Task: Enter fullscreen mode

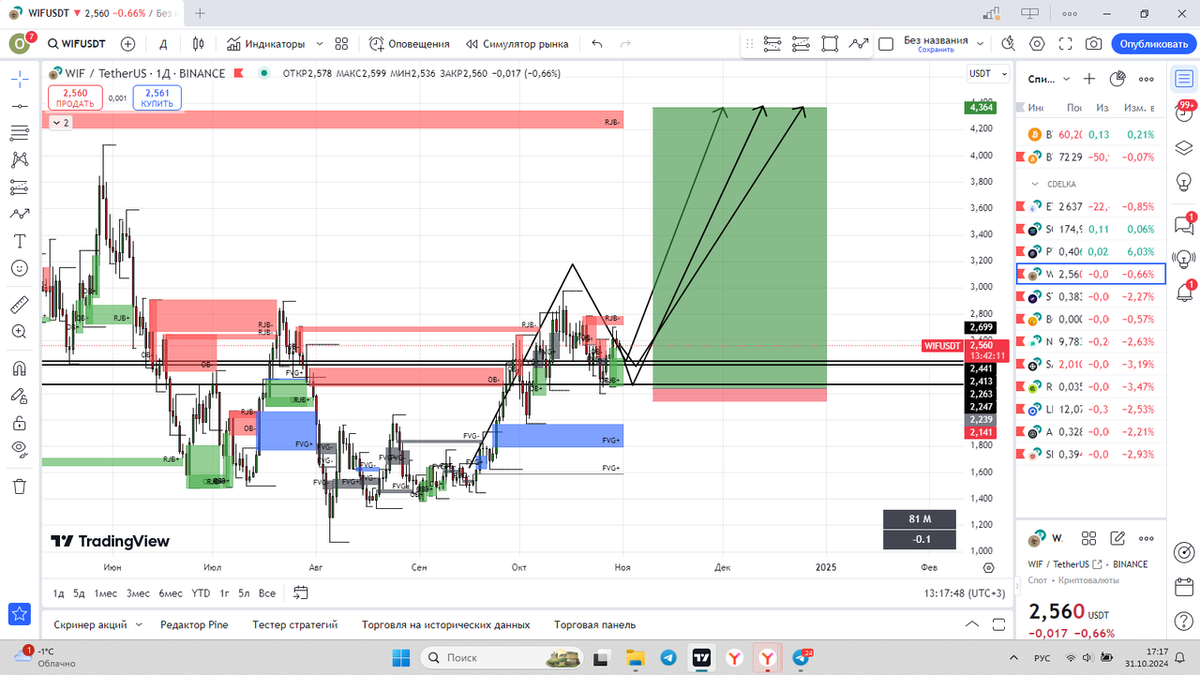Action: tap(1065, 44)
